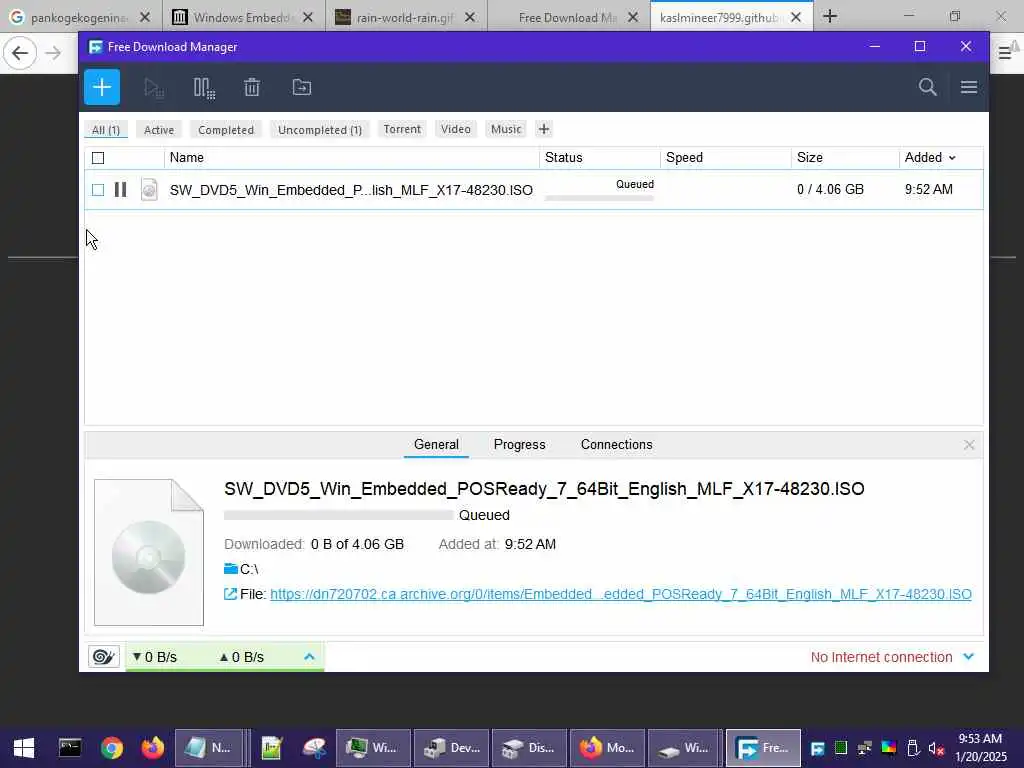Switch to the Connections details tab

point(616,445)
